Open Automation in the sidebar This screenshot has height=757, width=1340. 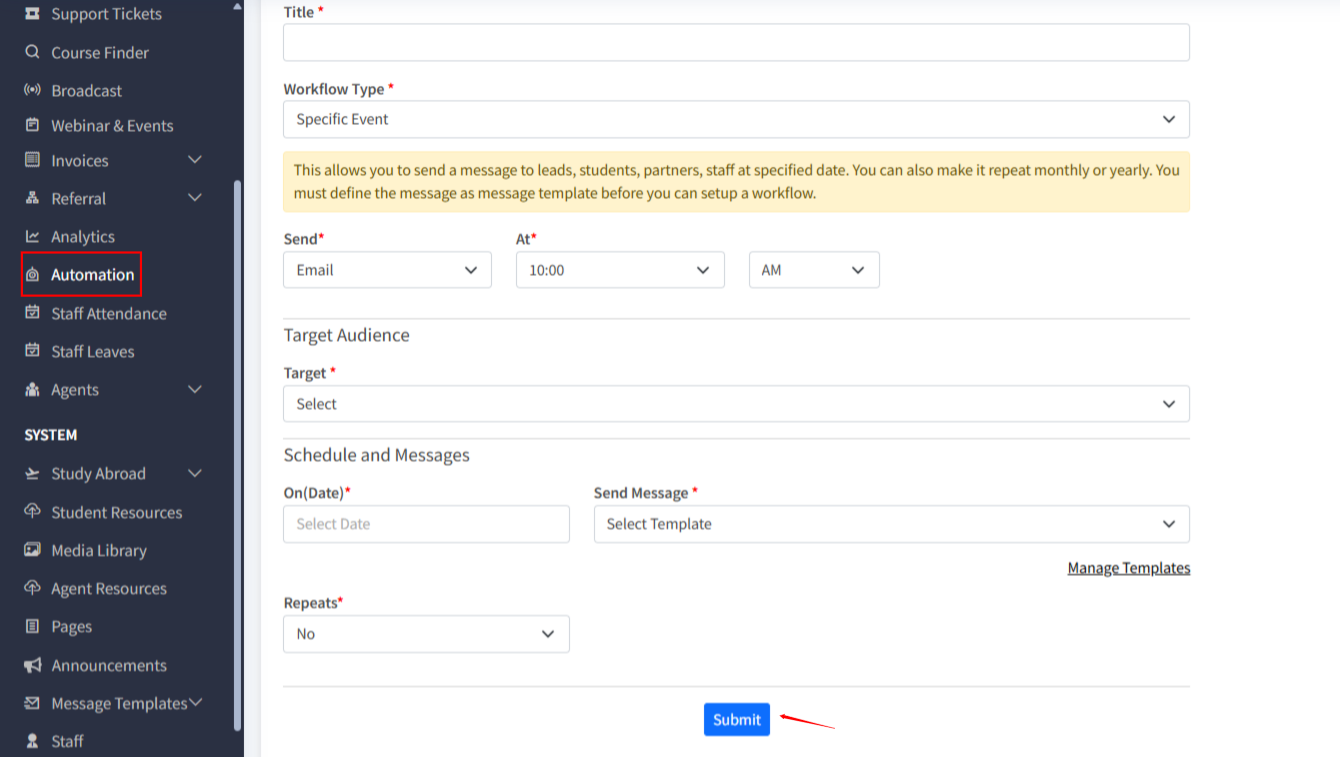[92, 275]
